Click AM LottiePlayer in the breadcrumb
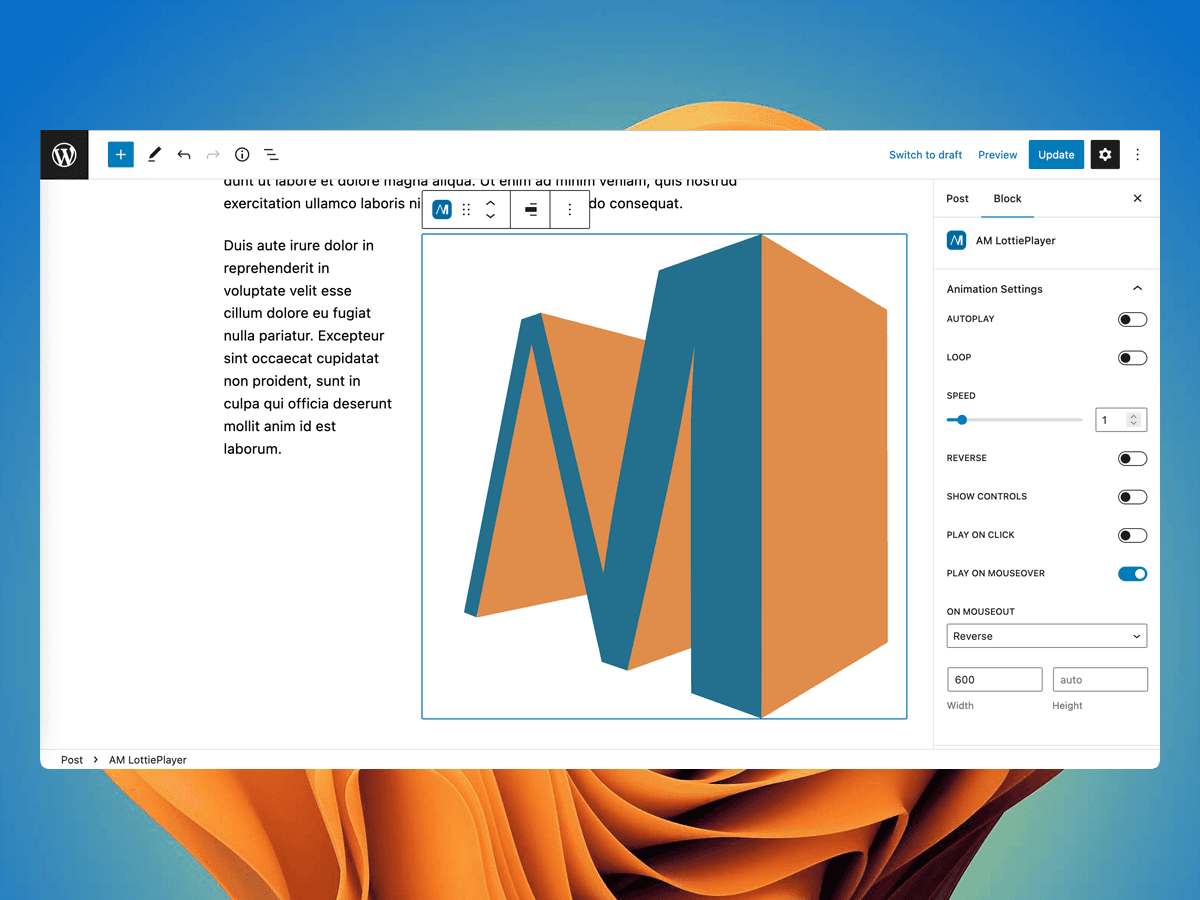1200x900 pixels. click(148, 760)
